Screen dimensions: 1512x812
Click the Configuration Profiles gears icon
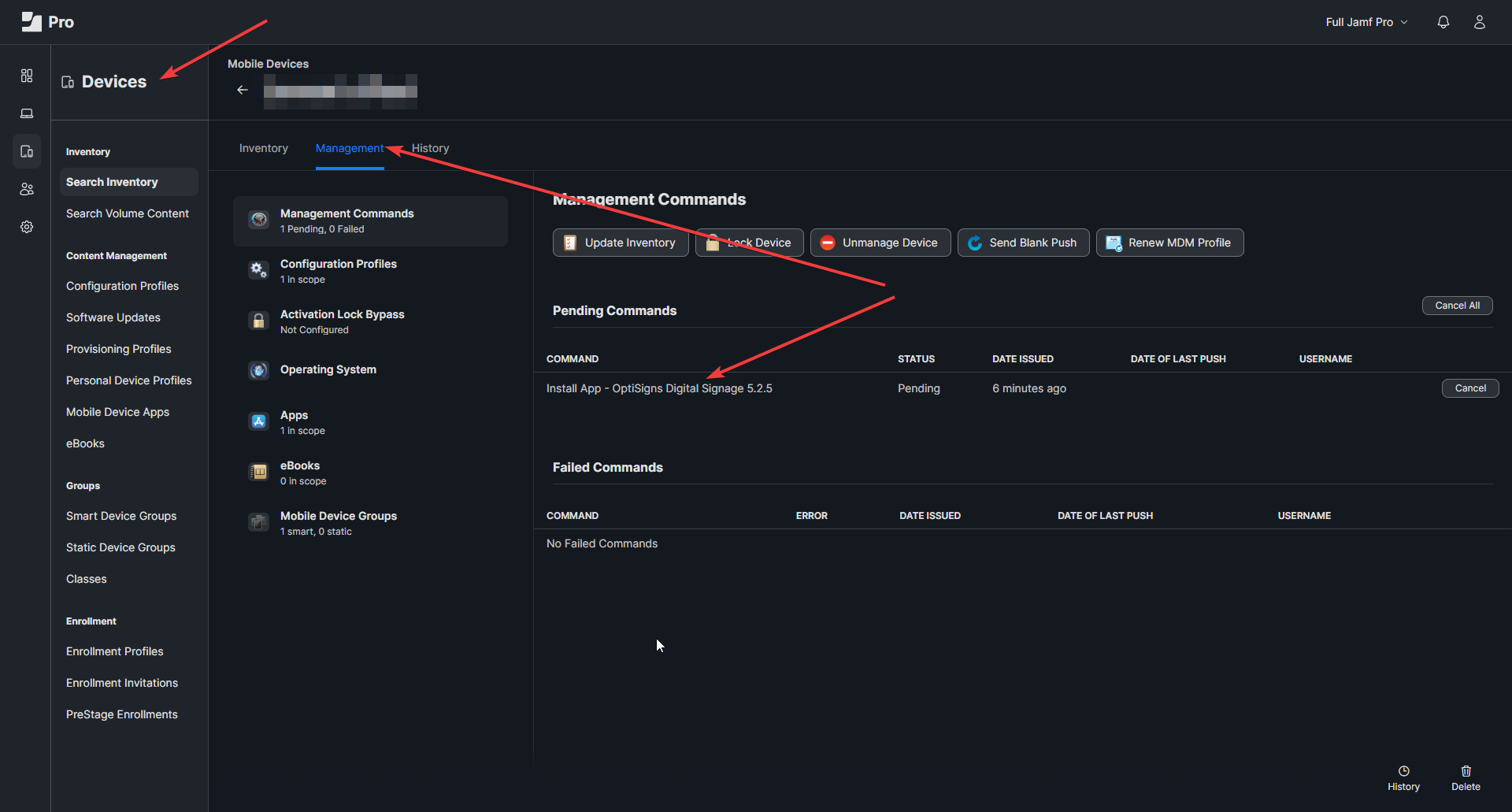coord(258,270)
